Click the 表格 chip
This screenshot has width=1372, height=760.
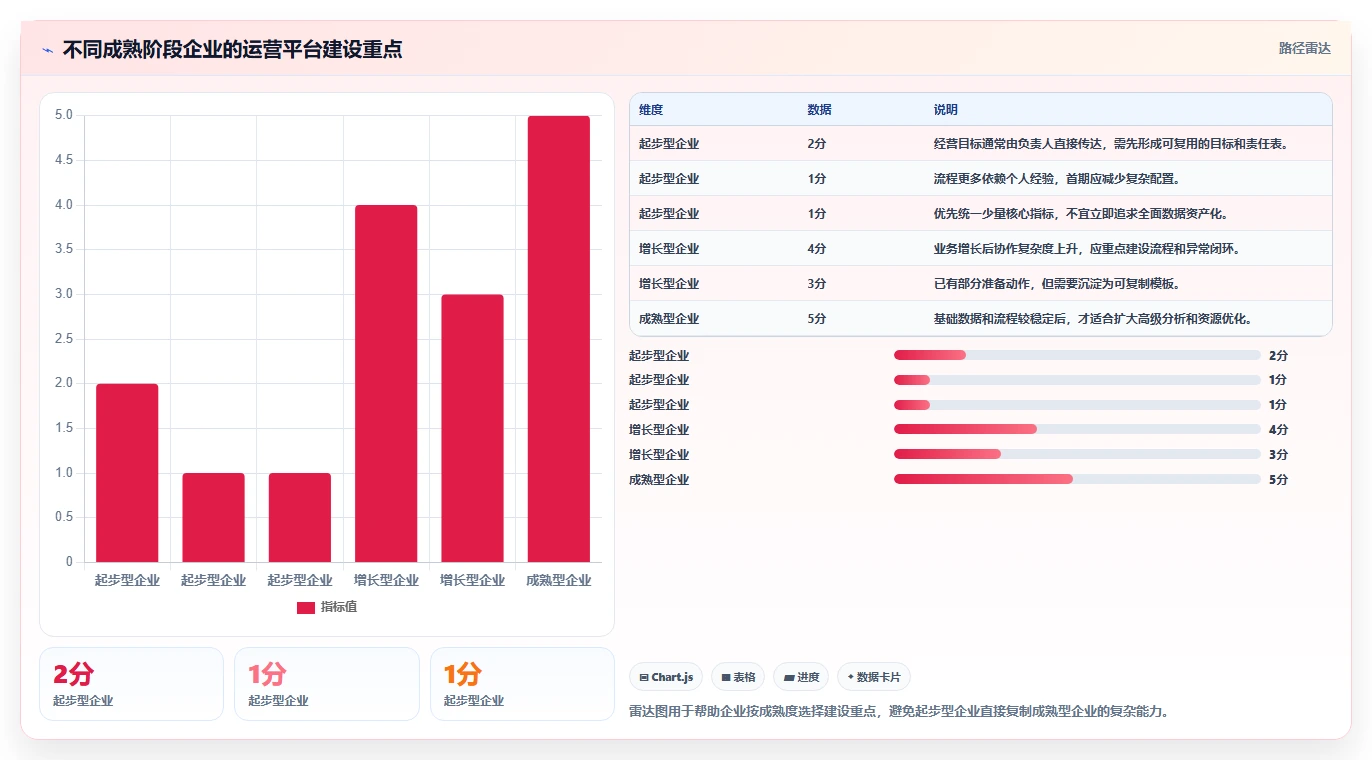pyautogui.click(x=738, y=677)
